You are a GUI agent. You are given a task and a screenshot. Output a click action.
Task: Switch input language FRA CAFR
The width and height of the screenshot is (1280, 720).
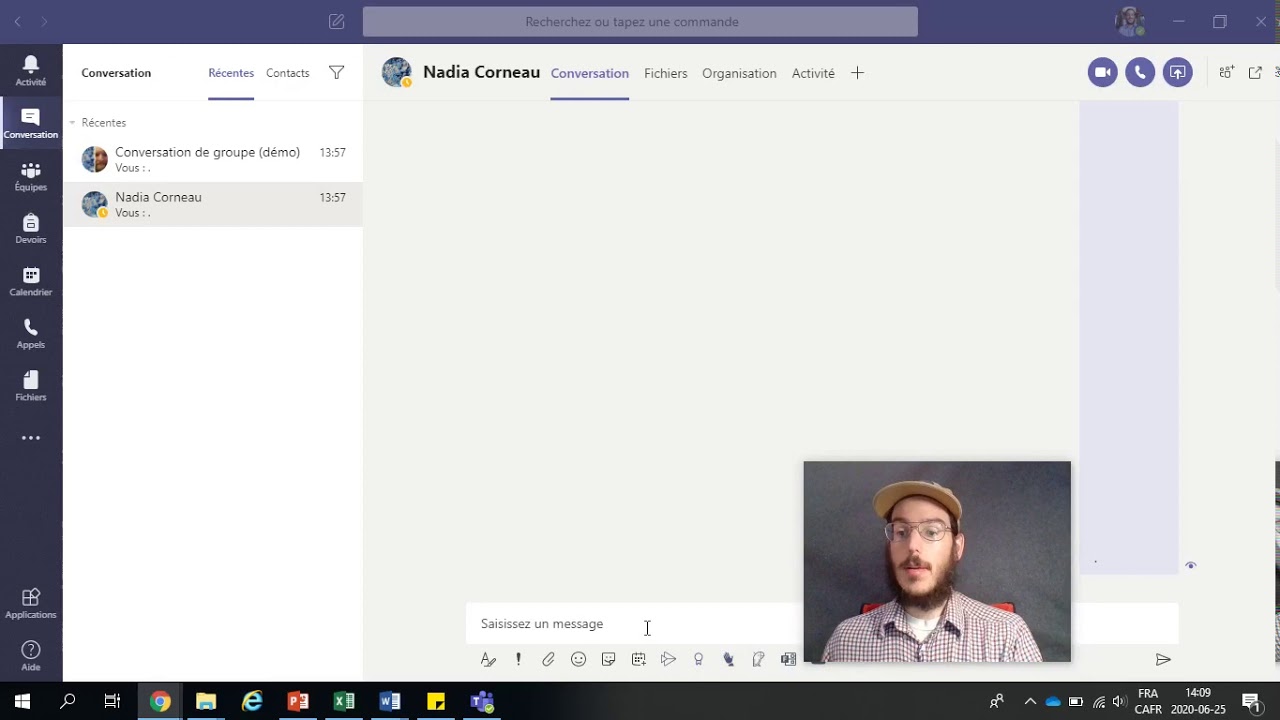[x=1148, y=701]
